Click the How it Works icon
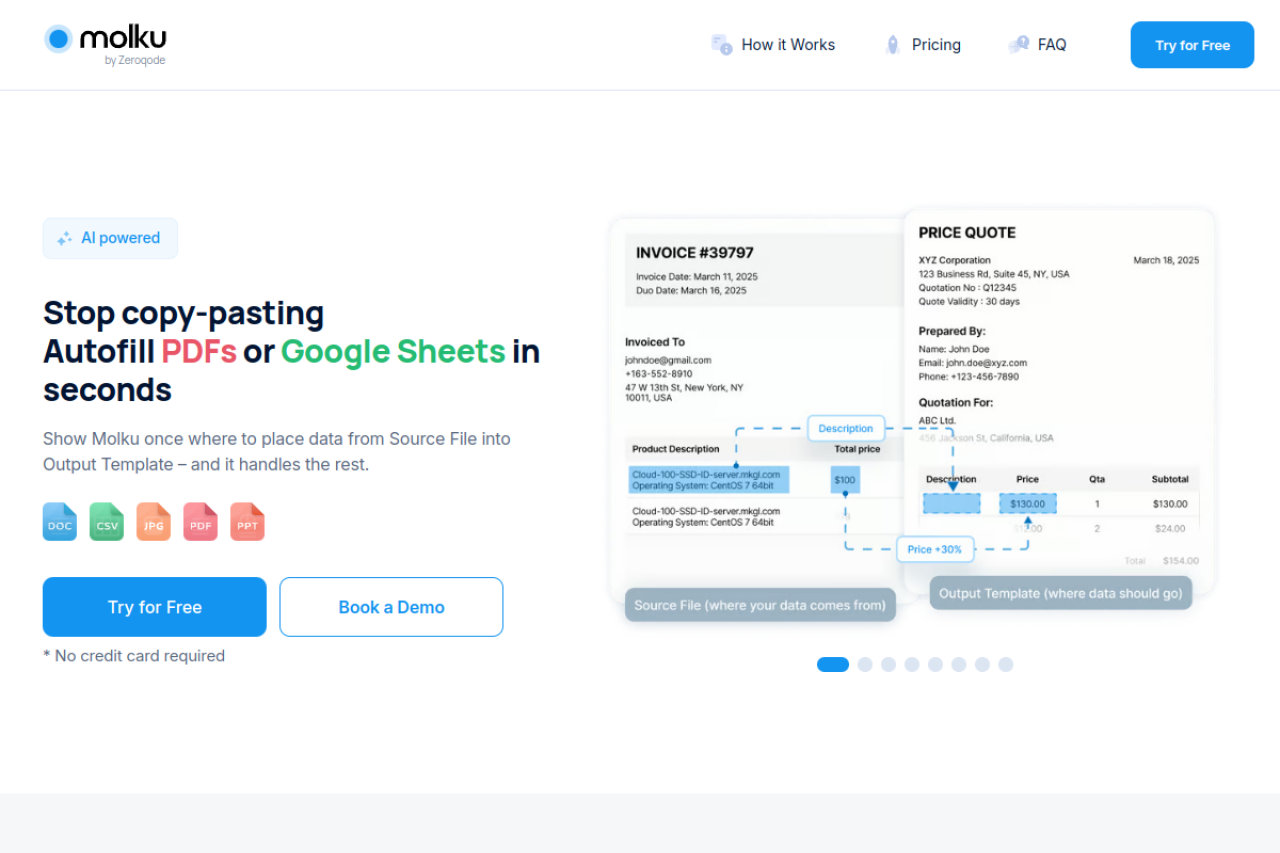This screenshot has height=853, width=1280. coord(721,45)
